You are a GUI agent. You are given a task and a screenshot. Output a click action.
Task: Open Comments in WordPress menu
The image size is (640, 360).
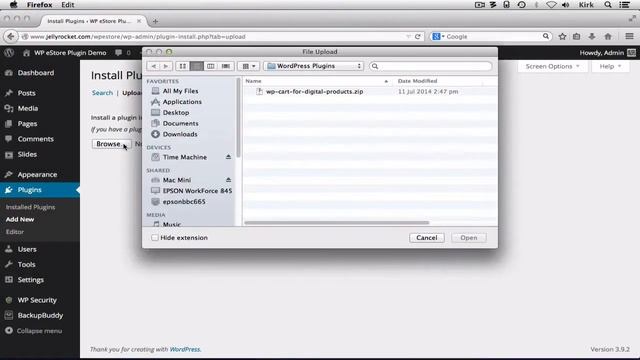point(36,139)
